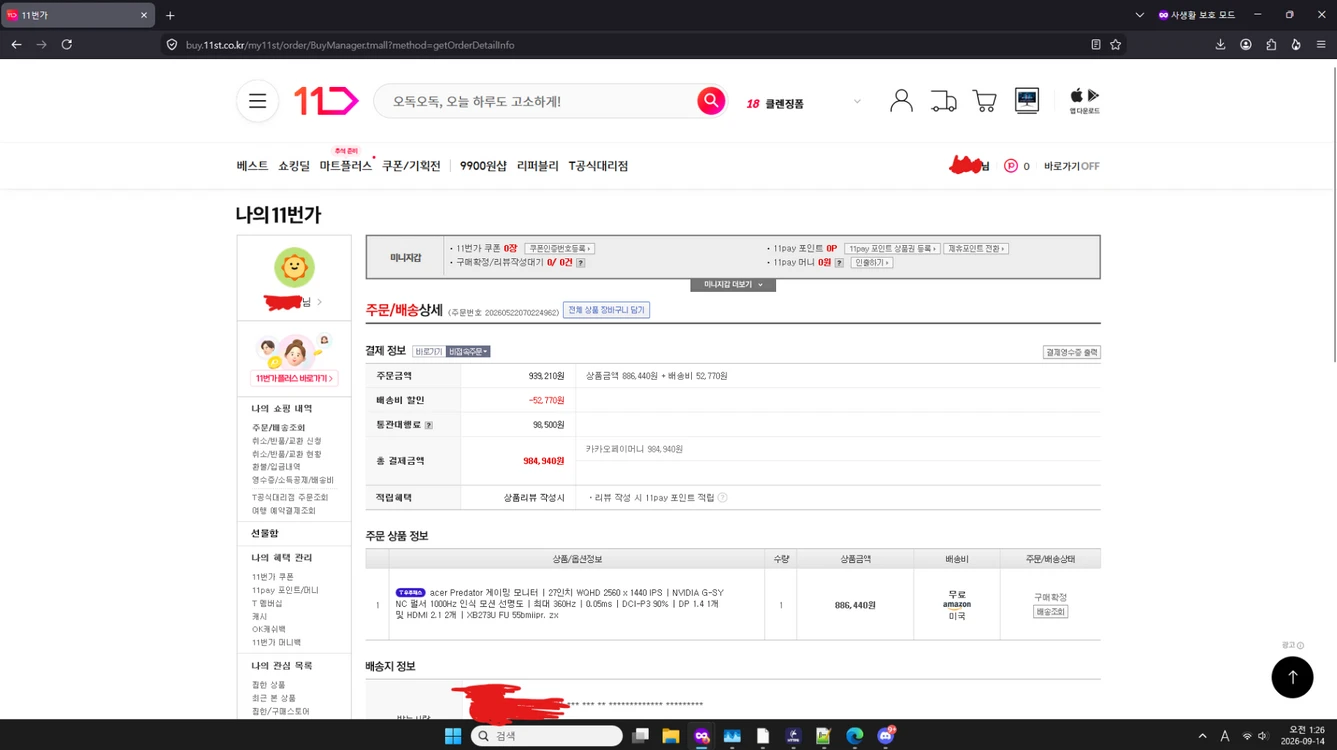Click the scroll-to-top arrow button
This screenshot has width=1337, height=750.
[1292, 677]
